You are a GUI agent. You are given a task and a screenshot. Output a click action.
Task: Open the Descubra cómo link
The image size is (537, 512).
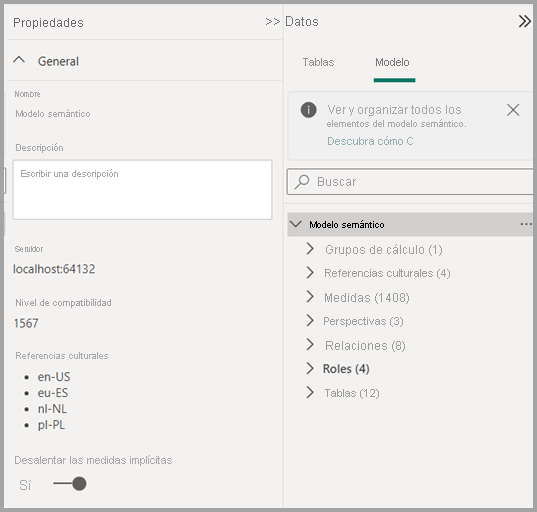370,141
